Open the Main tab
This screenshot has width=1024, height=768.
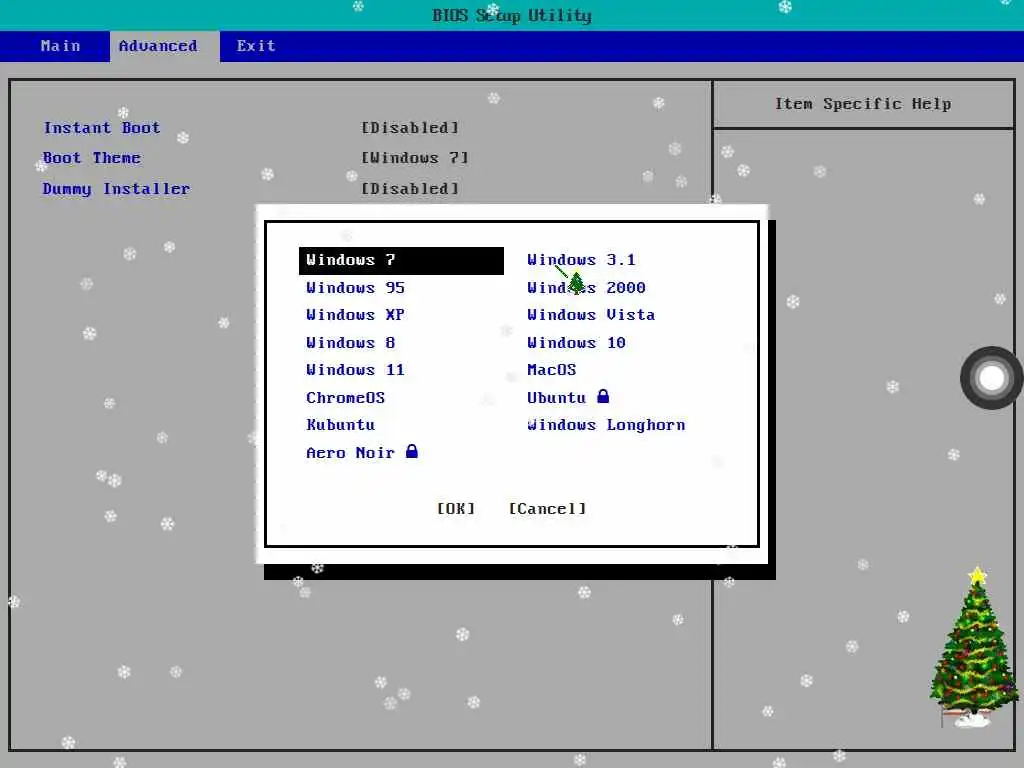coord(60,46)
